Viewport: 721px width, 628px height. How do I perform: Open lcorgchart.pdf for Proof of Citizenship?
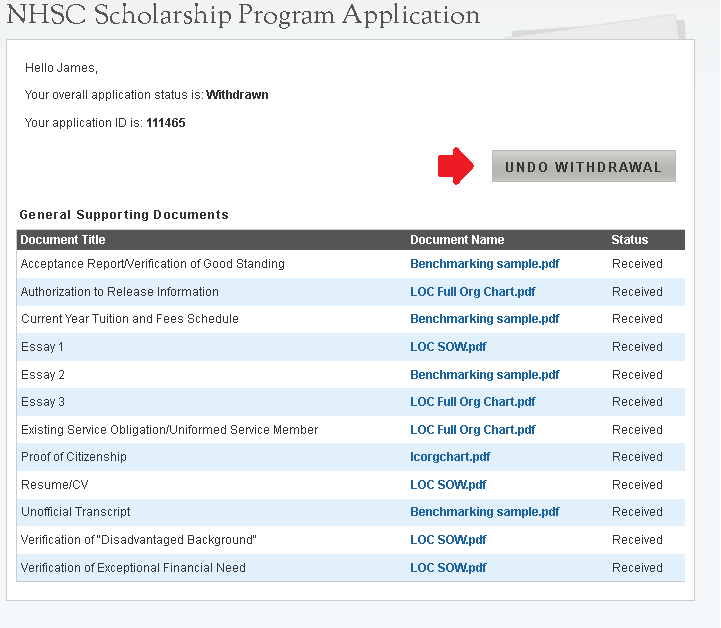(x=450, y=457)
